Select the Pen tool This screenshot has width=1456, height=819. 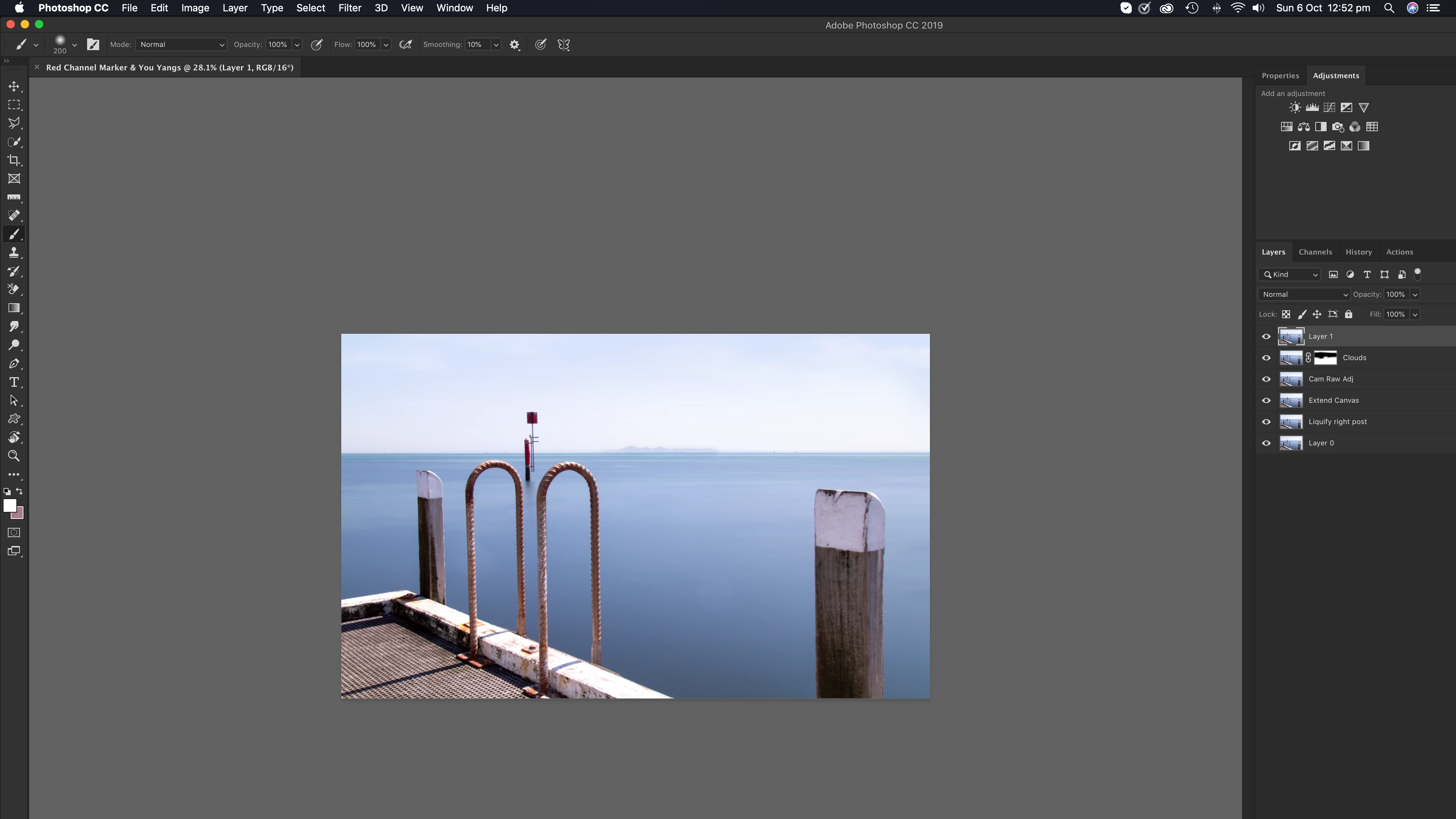(14, 363)
